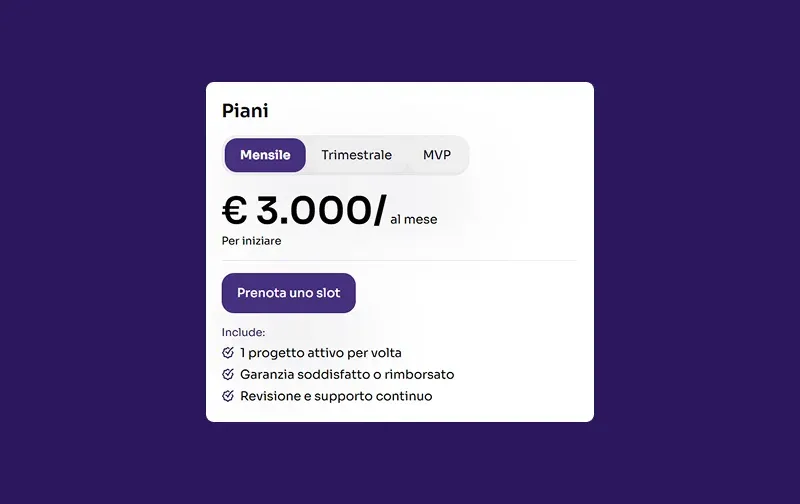Select the Mensile plan tab
Screen dimensions: 800x504
[265, 155]
